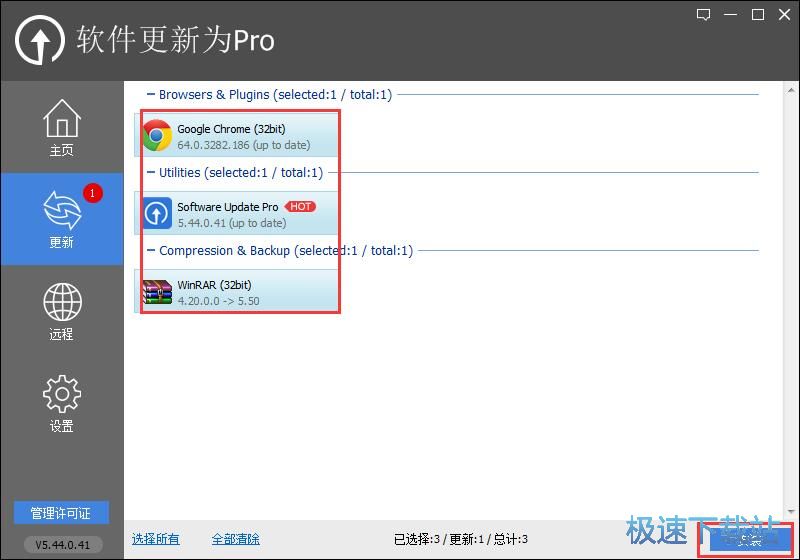Open 管理许可证 license manager
This screenshot has height=560, width=800.
(x=61, y=513)
